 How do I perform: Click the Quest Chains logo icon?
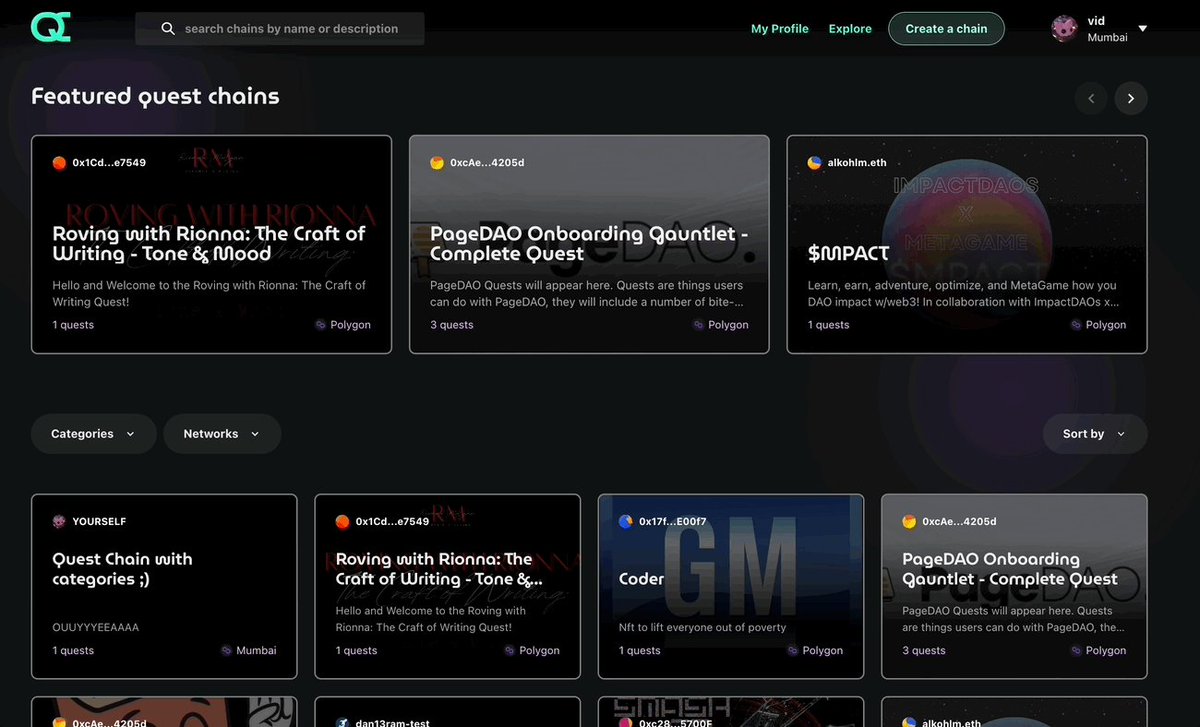pos(50,28)
